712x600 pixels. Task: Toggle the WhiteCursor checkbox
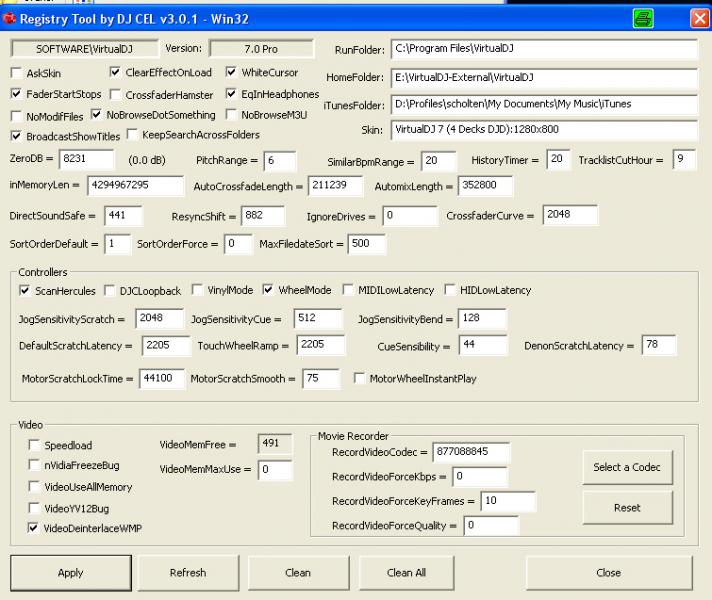point(231,72)
